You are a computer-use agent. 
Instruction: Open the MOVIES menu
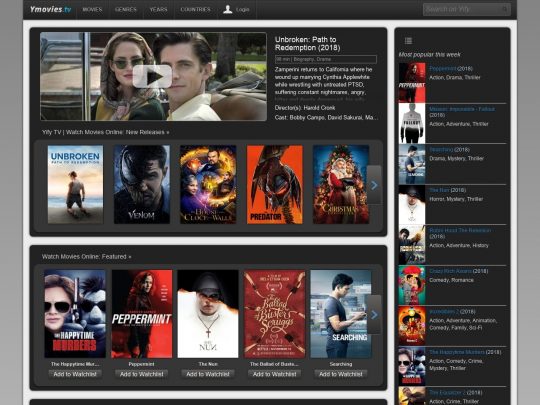click(92, 10)
